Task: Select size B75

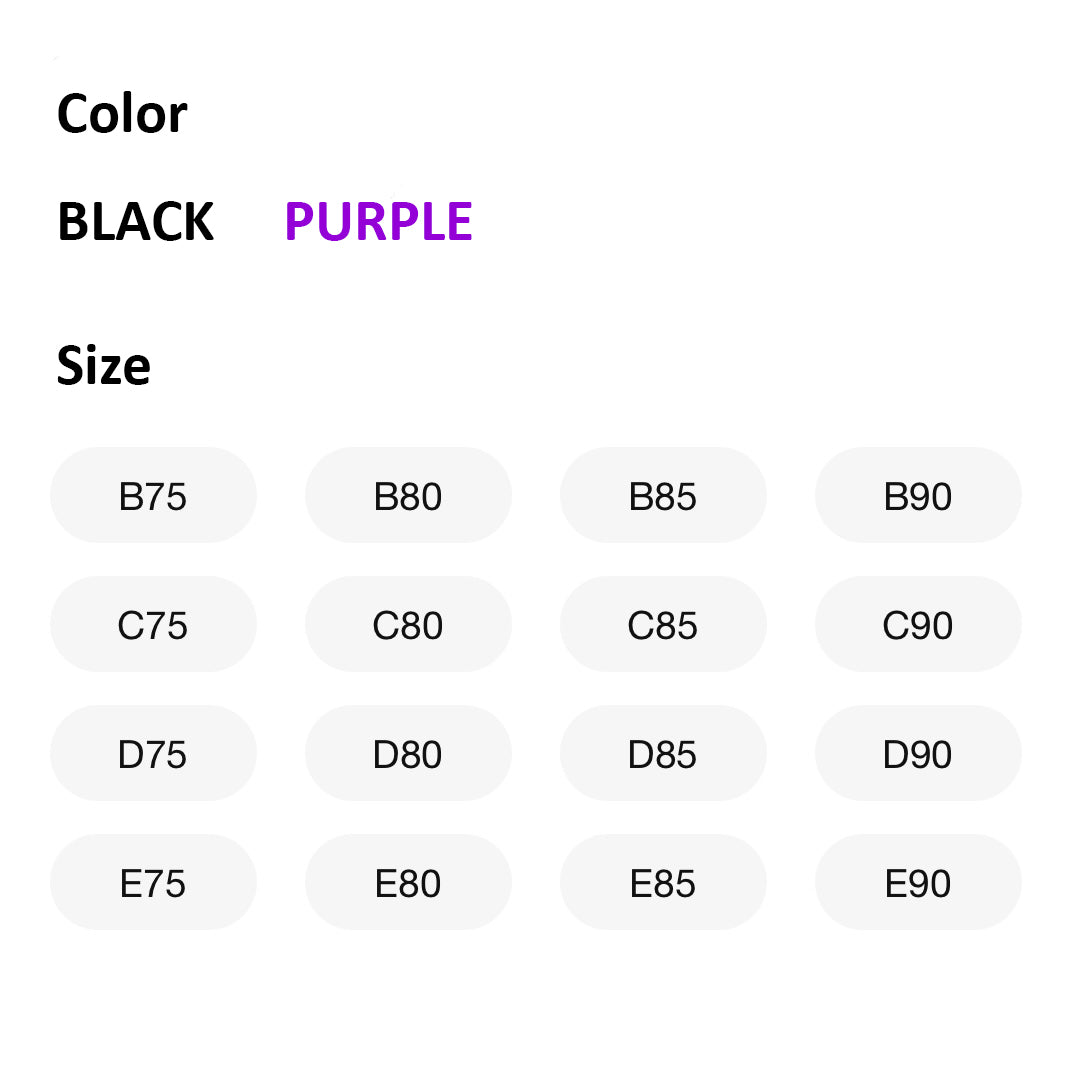Action: point(153,496)
